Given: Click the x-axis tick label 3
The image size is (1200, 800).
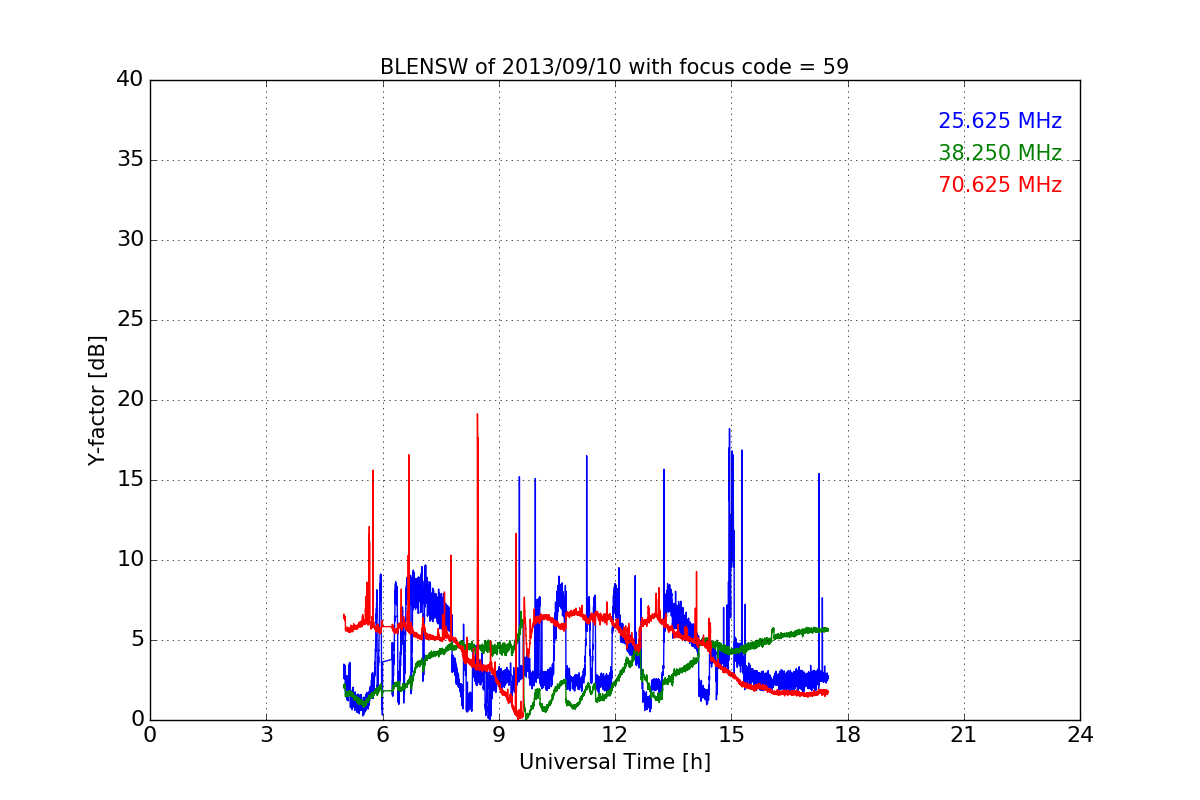Looking at the screenshot, I should [266, 734].
